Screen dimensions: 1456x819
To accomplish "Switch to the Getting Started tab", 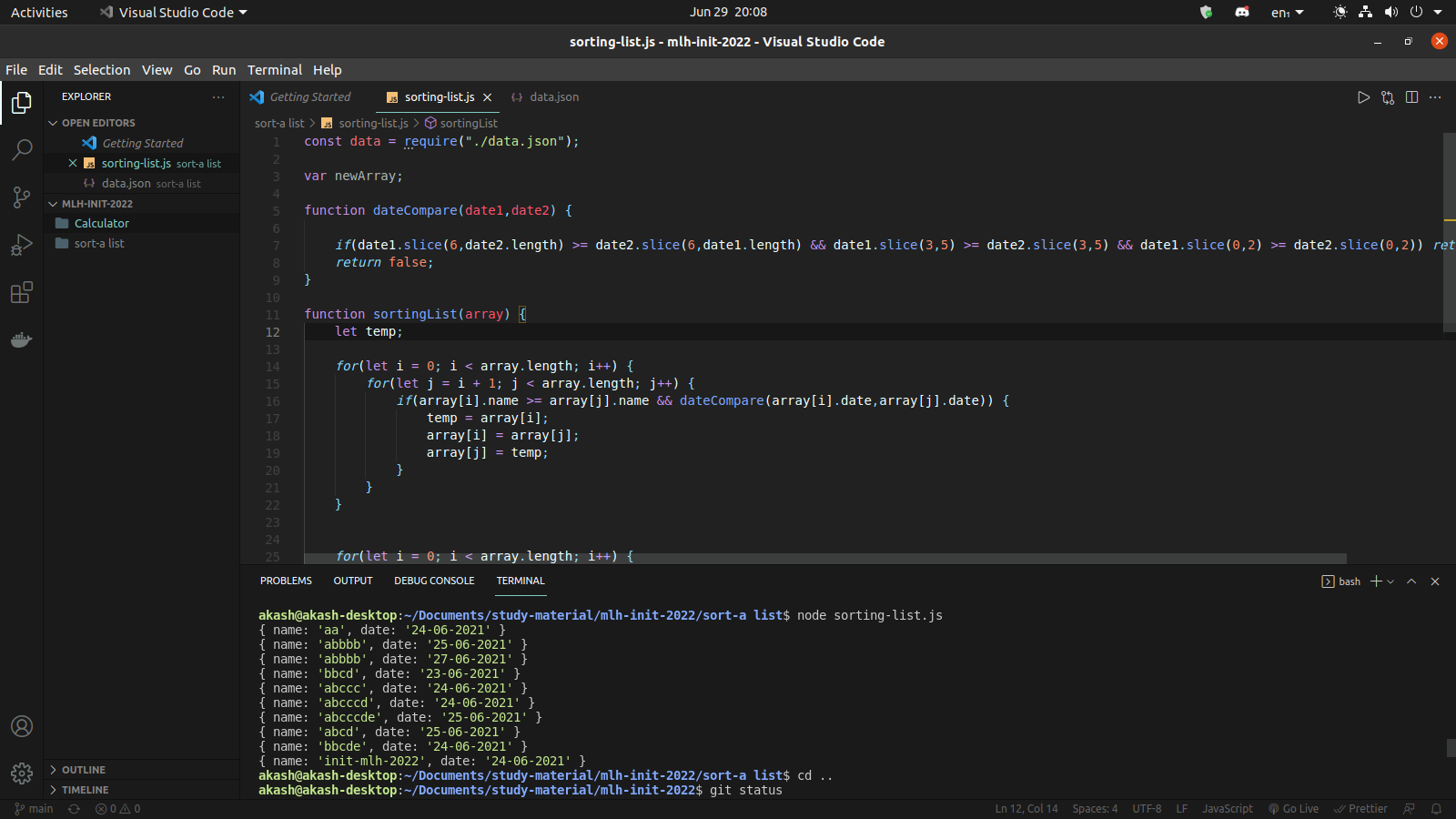I will 308,97.
